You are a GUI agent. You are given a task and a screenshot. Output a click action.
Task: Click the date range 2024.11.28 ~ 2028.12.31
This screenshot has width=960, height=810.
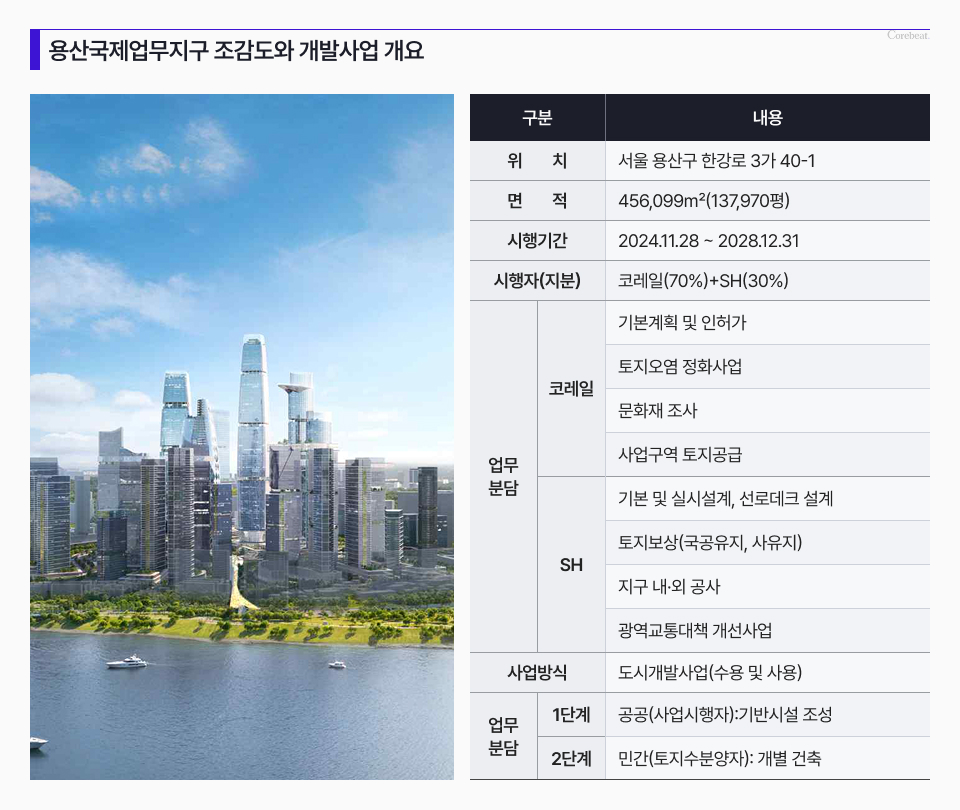[708, 241]
